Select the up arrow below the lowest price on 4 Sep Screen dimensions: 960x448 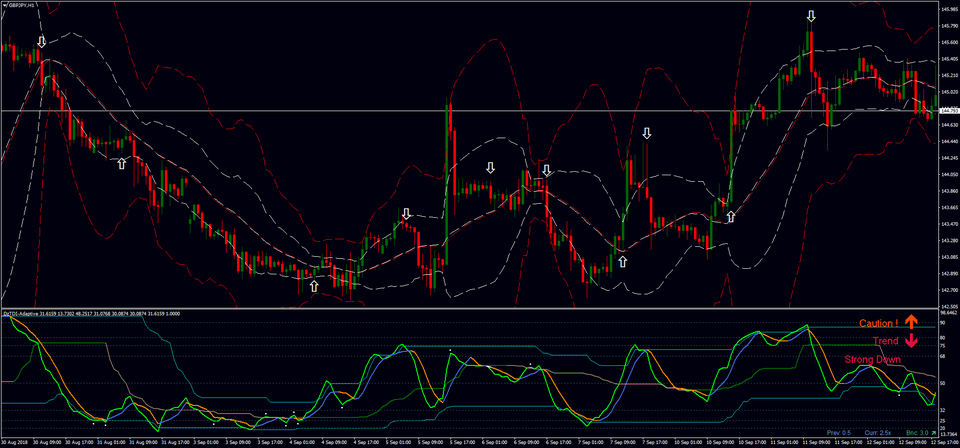(x=314, y=286)
